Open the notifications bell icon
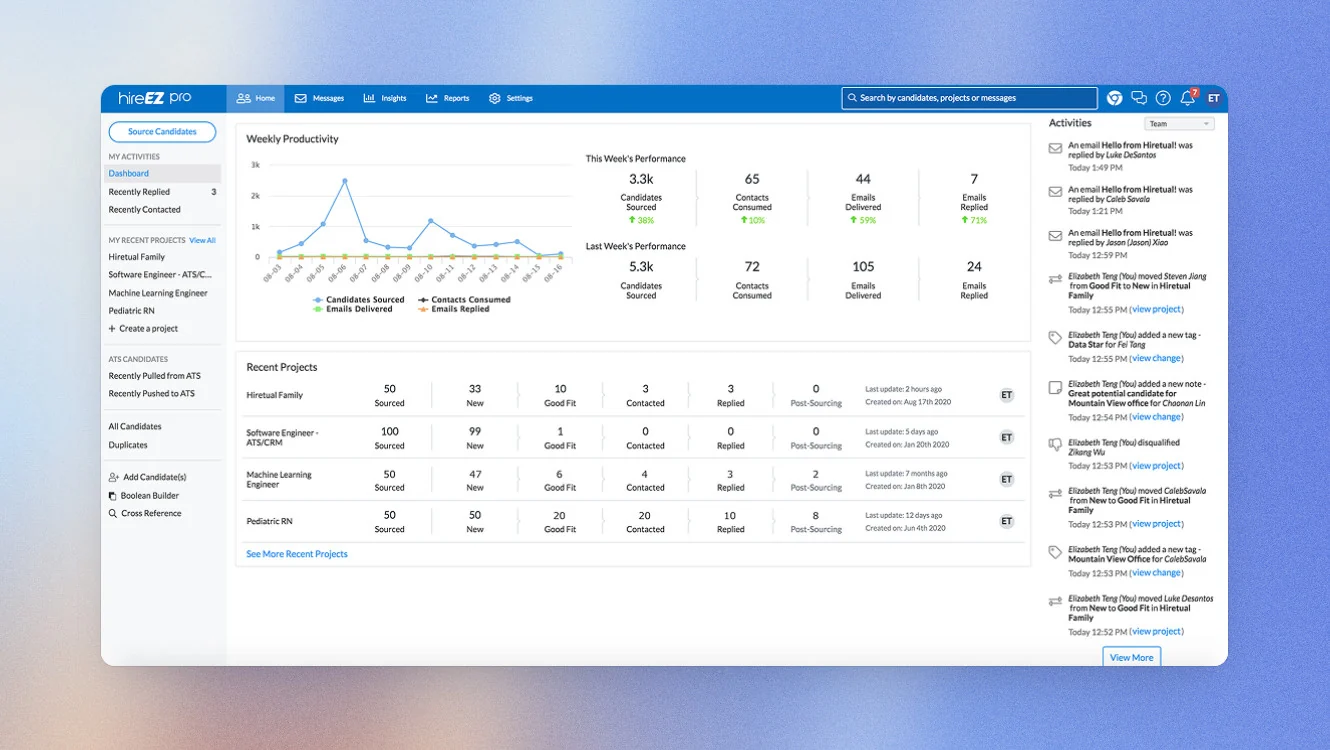Viewport: 1330px width, 750px height. click(x=1188, y=97)
